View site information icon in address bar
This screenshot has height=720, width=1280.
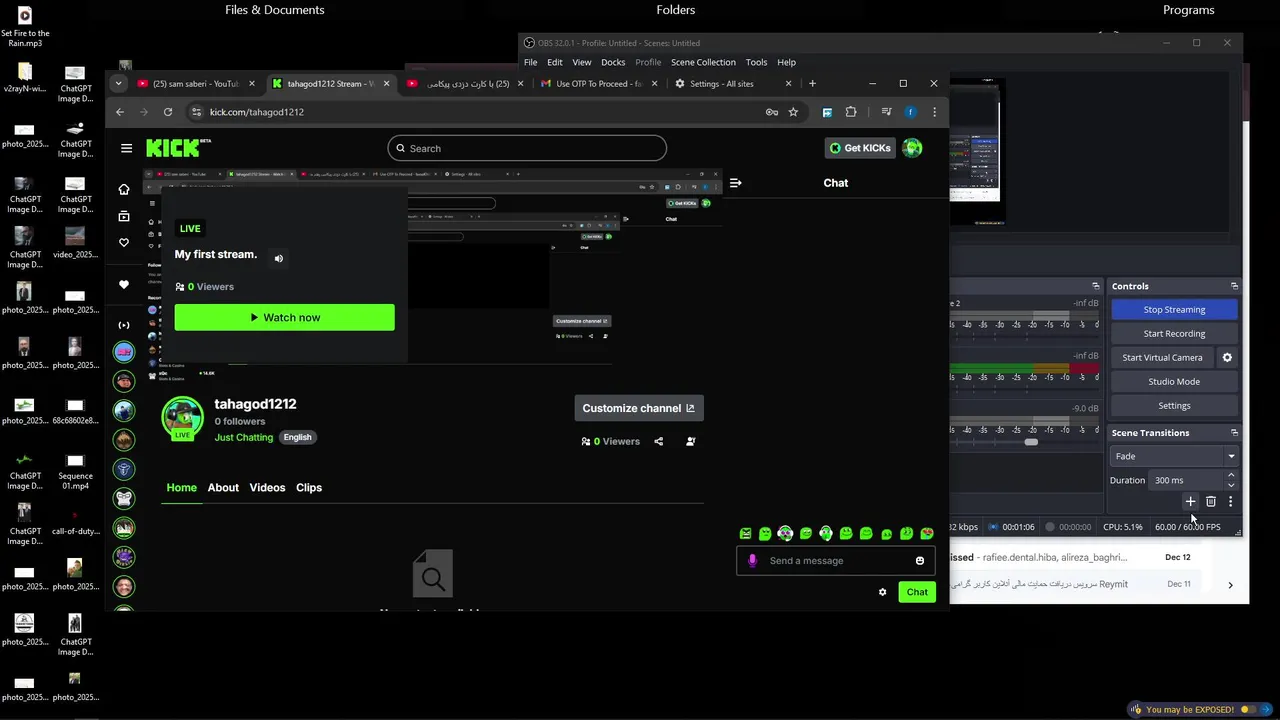pos(196,112)
